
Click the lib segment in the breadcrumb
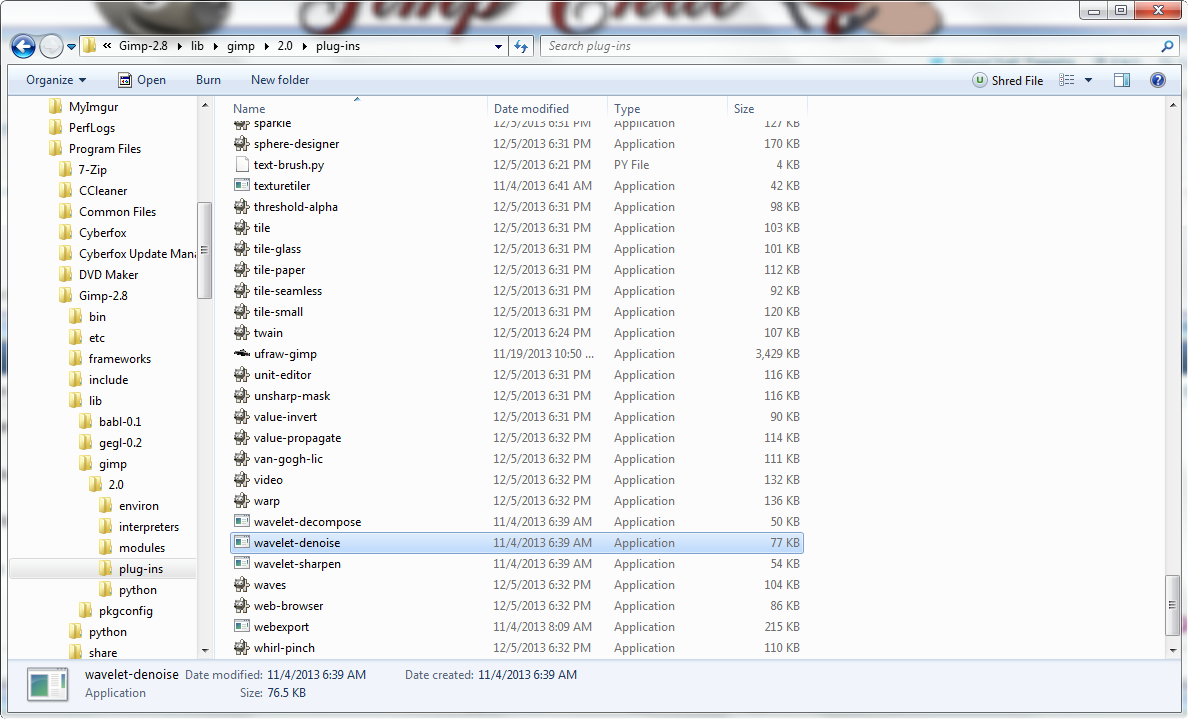(197, 46)
